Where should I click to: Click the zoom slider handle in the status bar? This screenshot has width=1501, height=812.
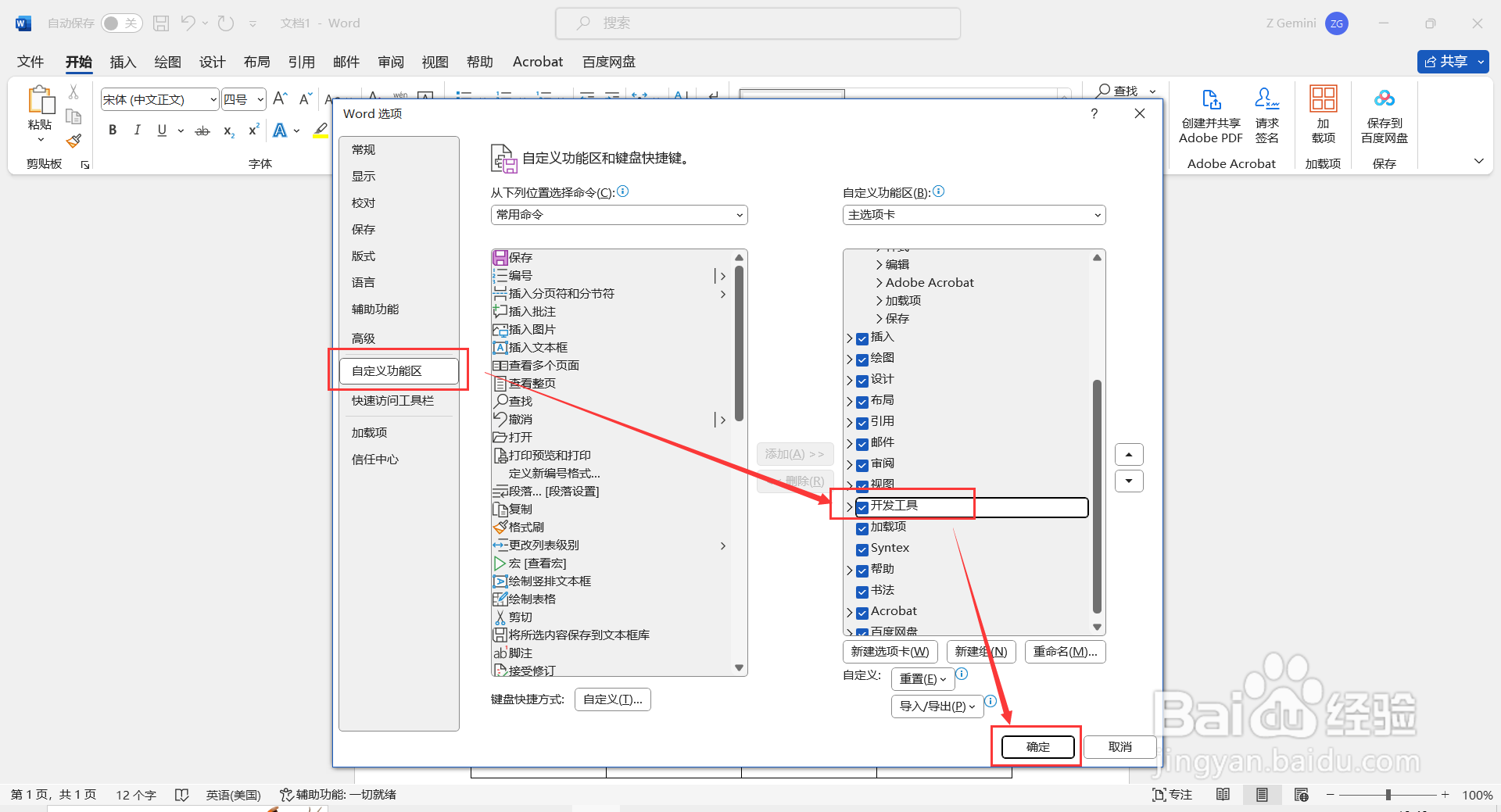(1388, 795)
